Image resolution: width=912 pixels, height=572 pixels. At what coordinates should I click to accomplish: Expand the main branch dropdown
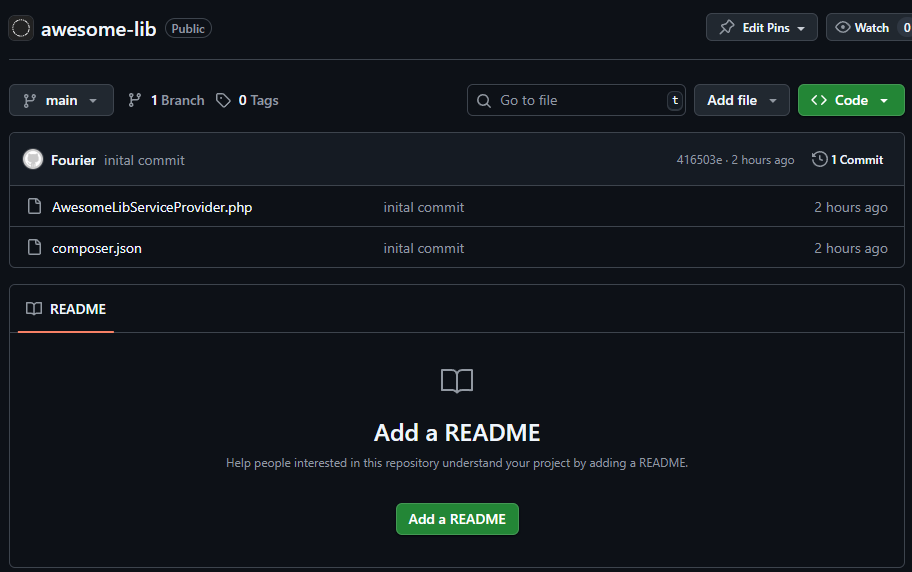click(61, 100)
